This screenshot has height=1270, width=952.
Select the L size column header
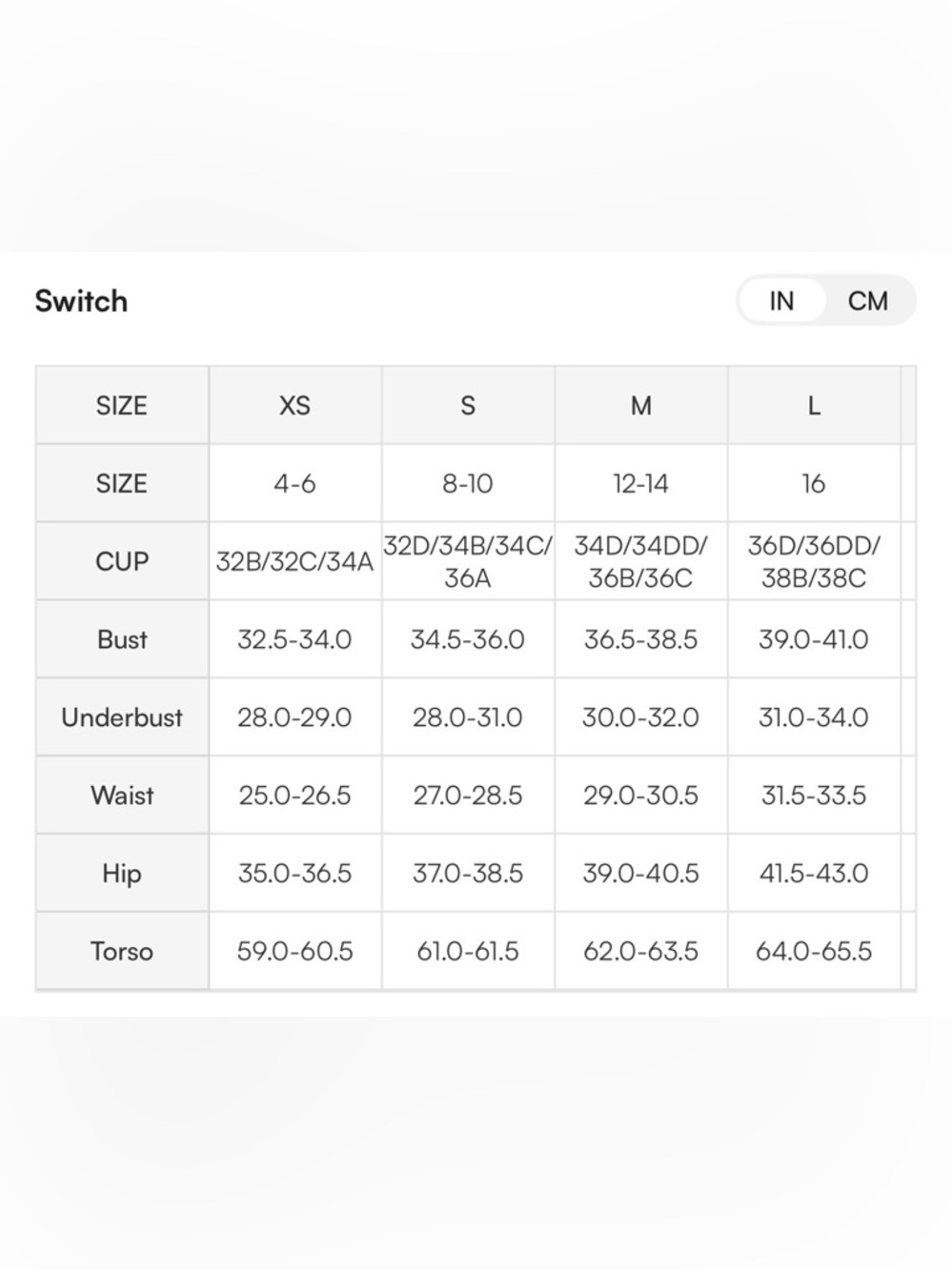[814, 406]
